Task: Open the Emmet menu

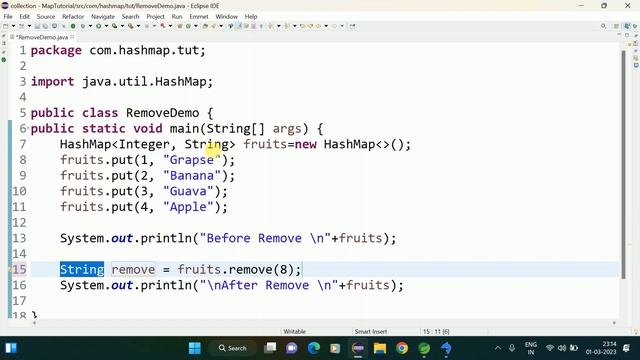Action: click(x=199, y=17)
